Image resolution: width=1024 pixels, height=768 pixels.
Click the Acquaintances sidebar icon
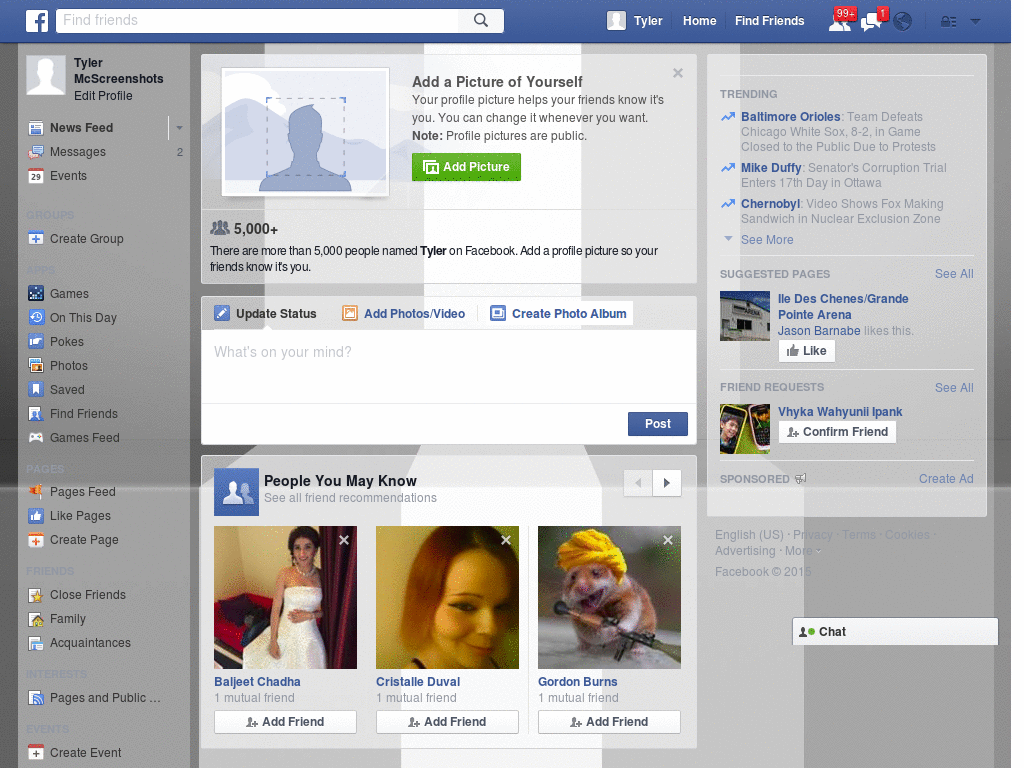[36, 643]
